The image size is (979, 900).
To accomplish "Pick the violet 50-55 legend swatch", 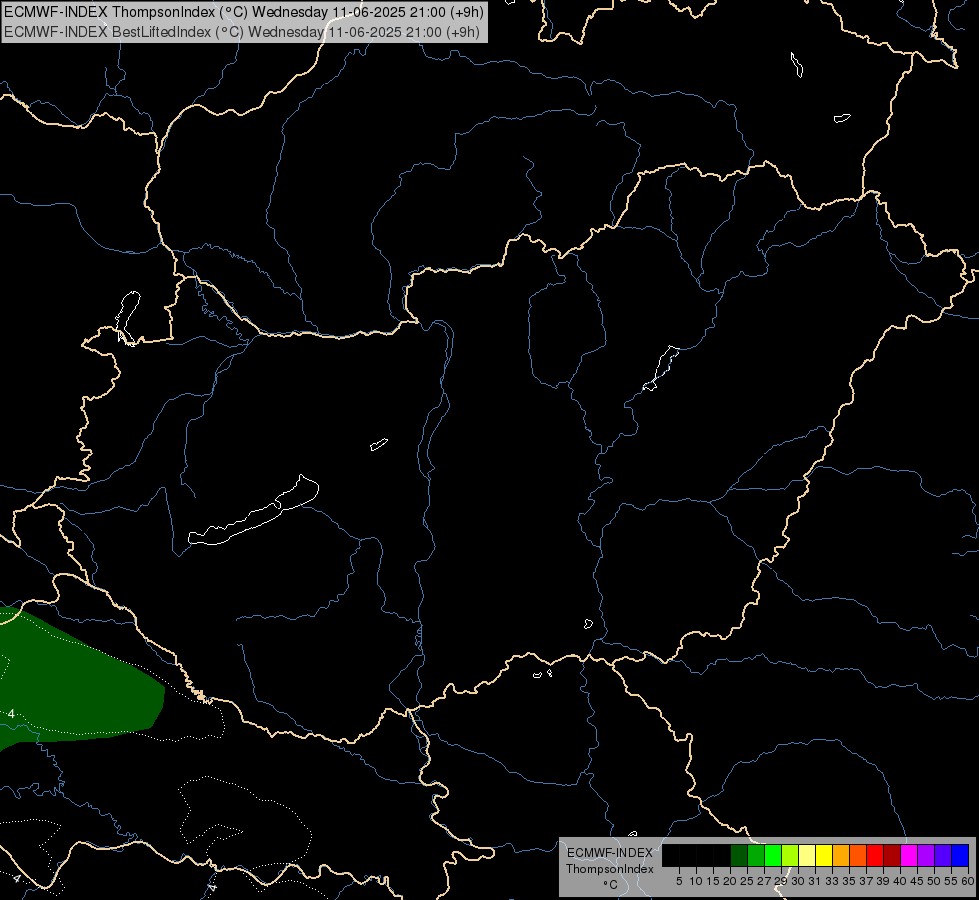I will pyautogui.click(x=943, y=856).
